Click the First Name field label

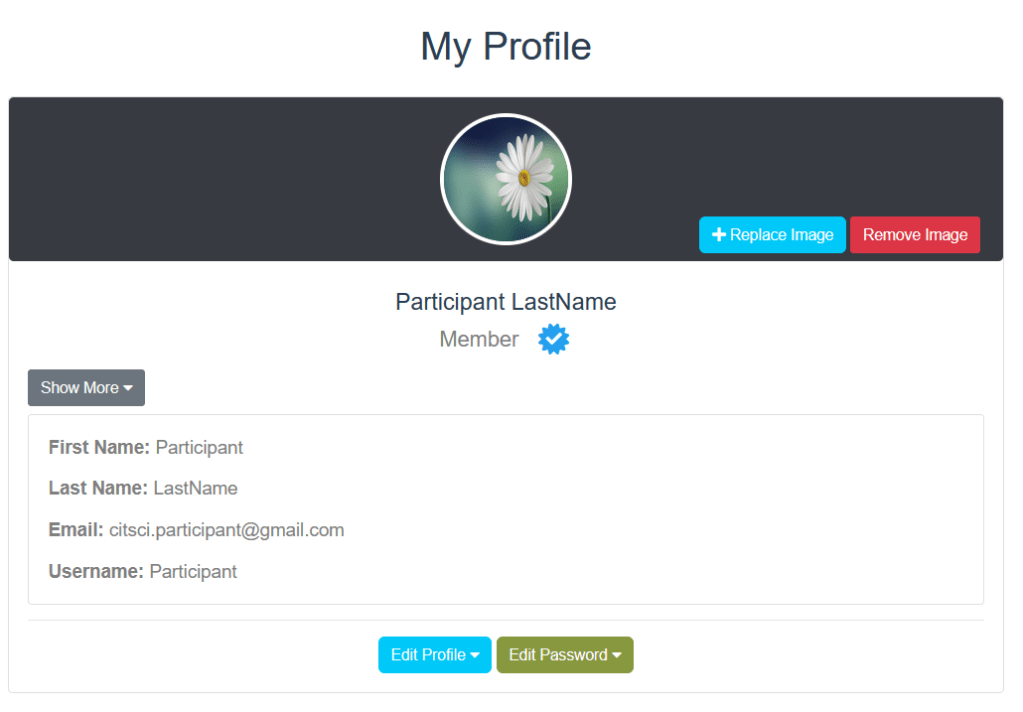click(x=99, y=447)
